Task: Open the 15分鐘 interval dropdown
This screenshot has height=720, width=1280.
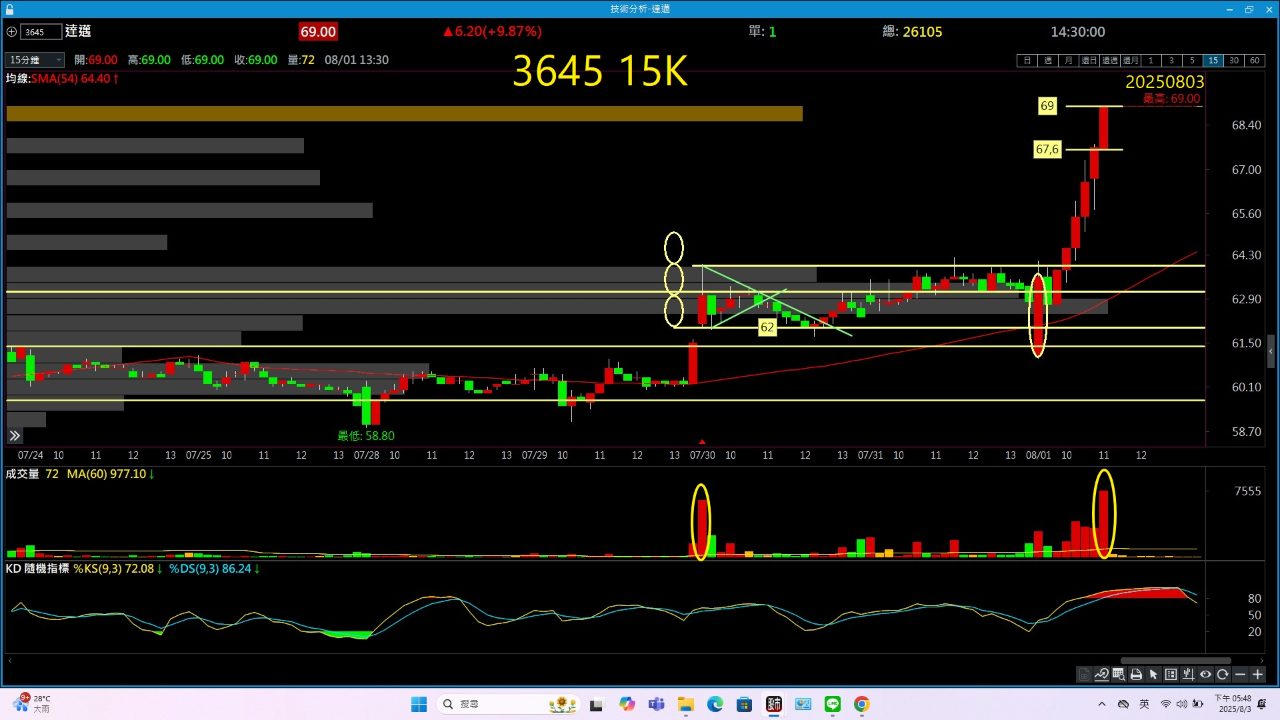Action: pyautogui.click(x=35, y=60)
